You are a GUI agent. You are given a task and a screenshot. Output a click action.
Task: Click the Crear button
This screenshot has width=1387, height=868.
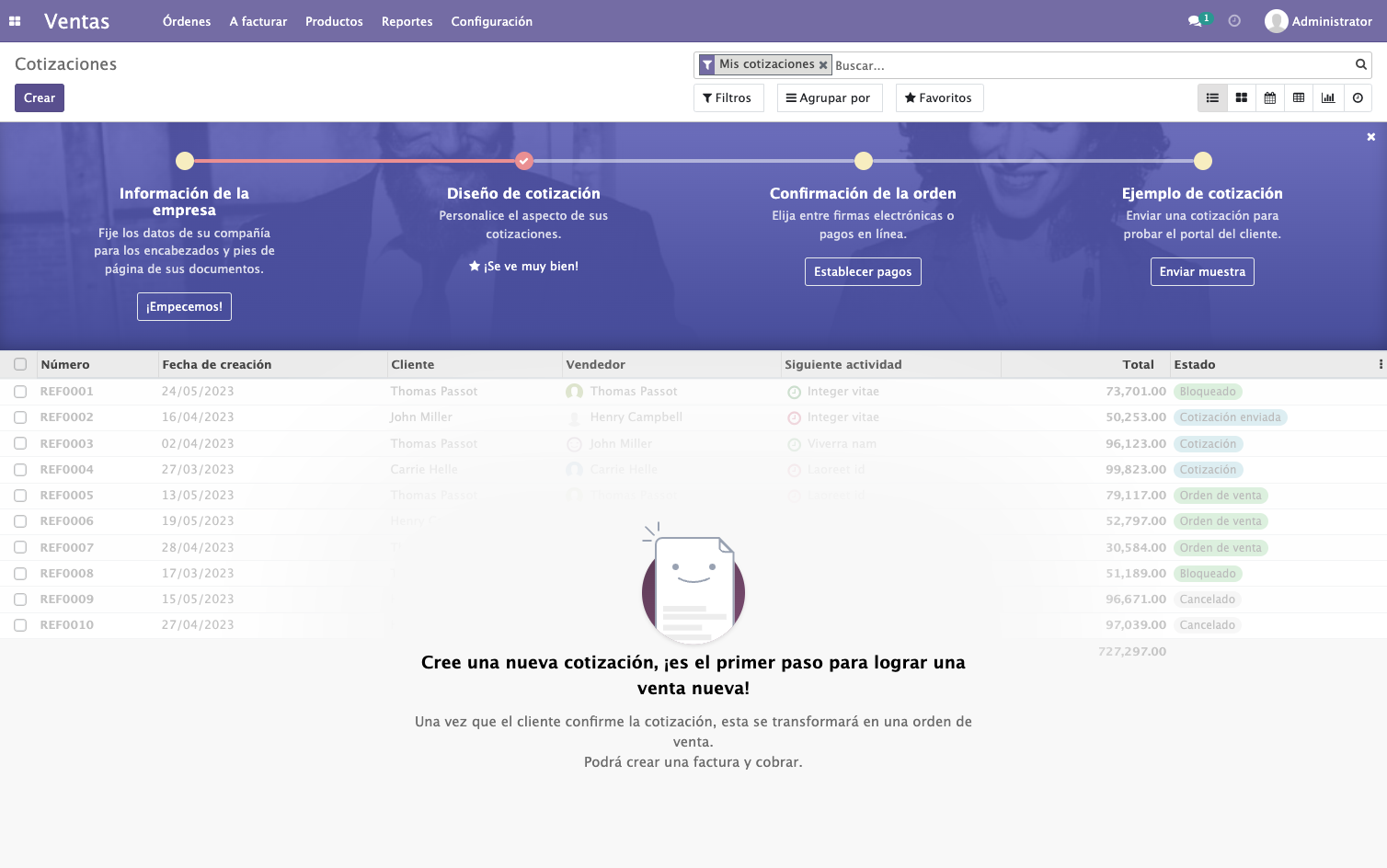click(40, 98)
